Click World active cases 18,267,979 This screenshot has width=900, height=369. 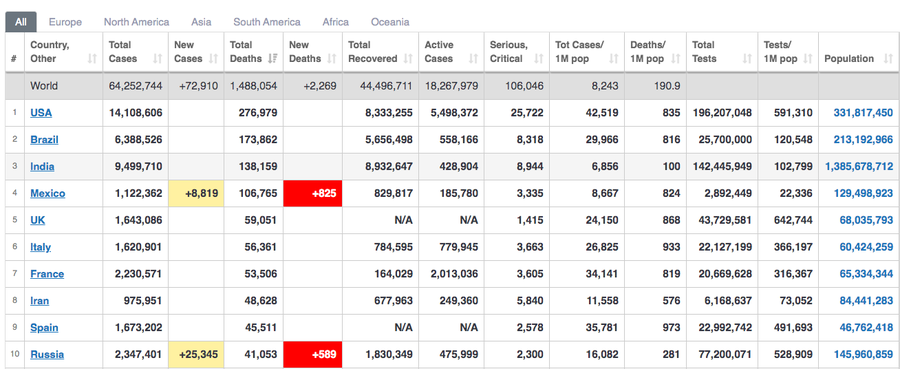coord(451,87)
